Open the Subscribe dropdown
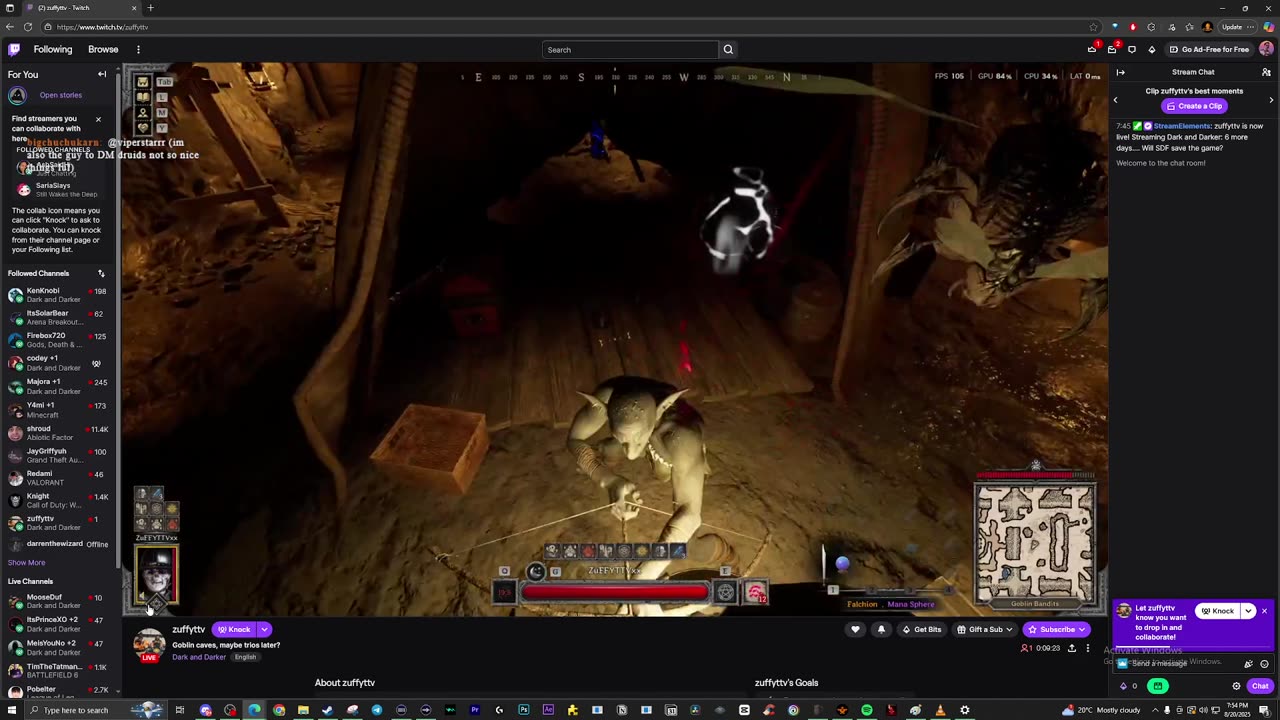The image size is (1280, 720). [x=1056, y=629]
